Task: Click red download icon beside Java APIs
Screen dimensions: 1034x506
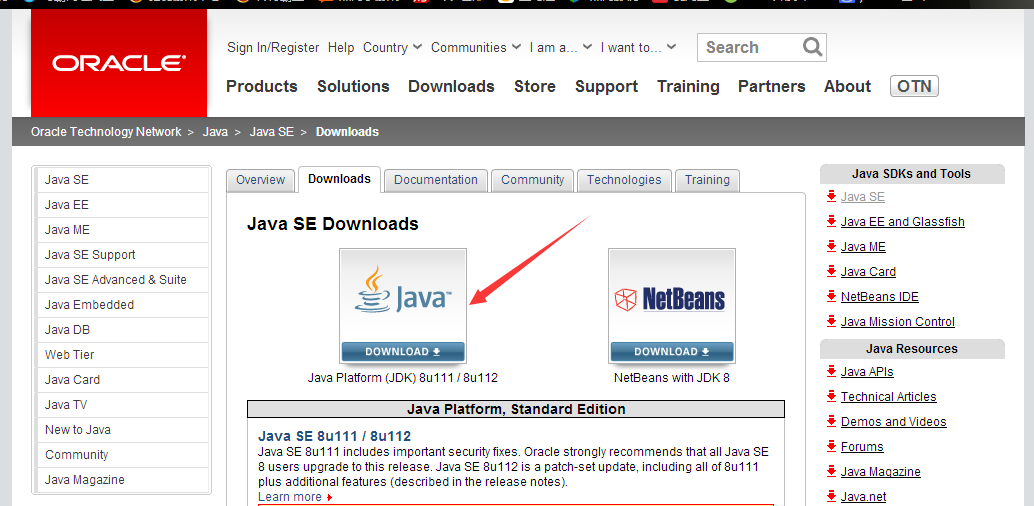Action: pos(831,371)
